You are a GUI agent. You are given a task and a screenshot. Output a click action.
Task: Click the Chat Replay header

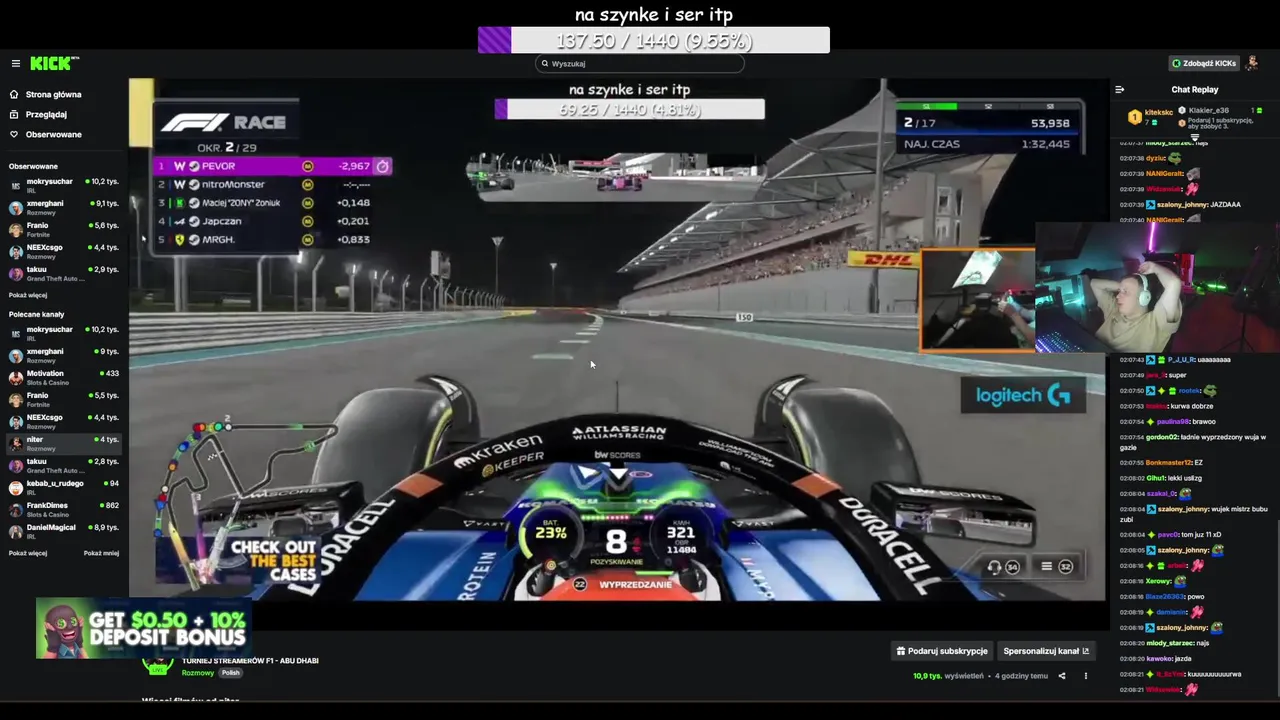click(1195, 89)
